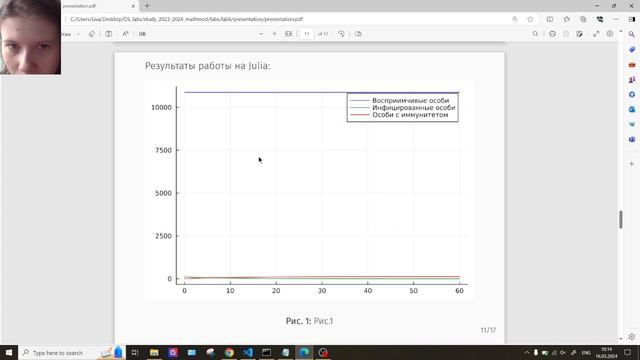Open the split screen icon
This screenshot has height=360, width=640.
pos(550,19)
